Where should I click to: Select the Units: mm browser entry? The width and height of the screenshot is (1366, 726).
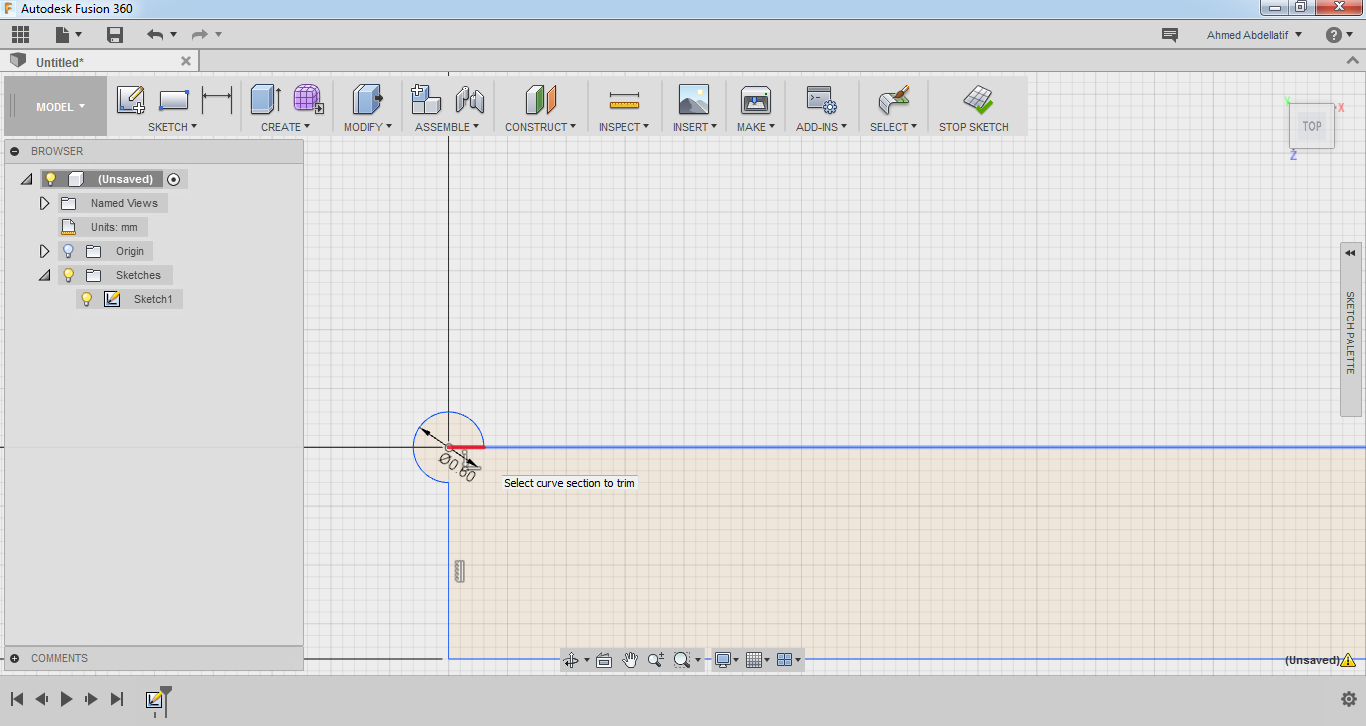pyautogui.click(x=103, y=227)
